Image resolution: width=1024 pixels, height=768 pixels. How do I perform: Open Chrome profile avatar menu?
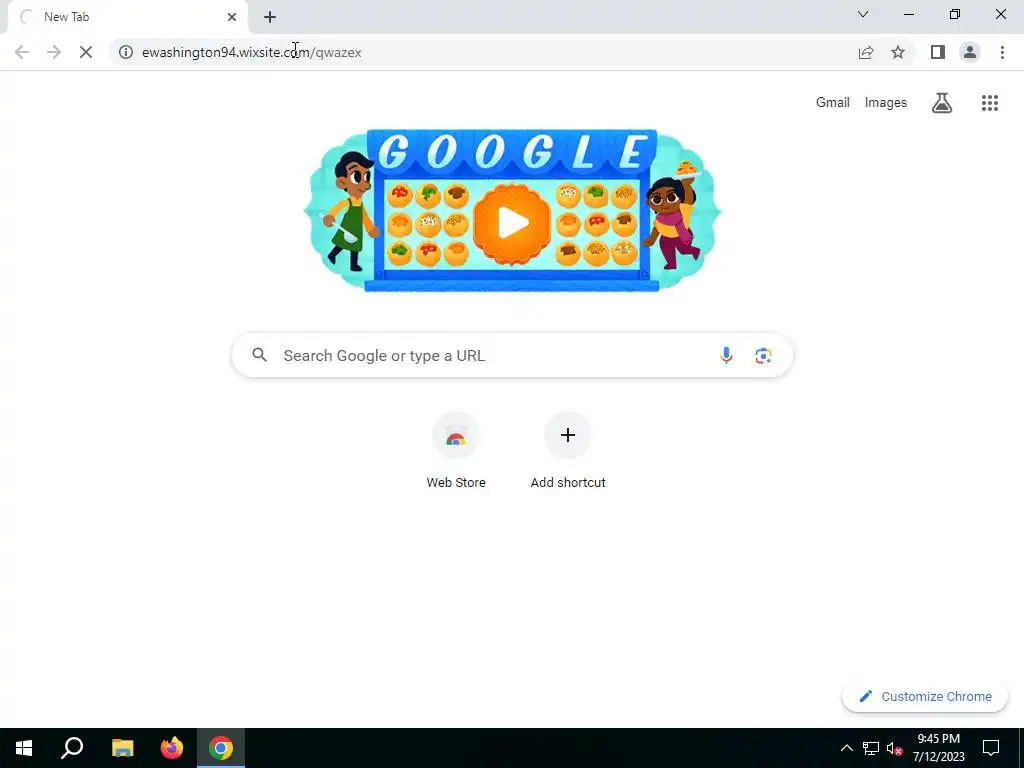click(x=970, y=52)
